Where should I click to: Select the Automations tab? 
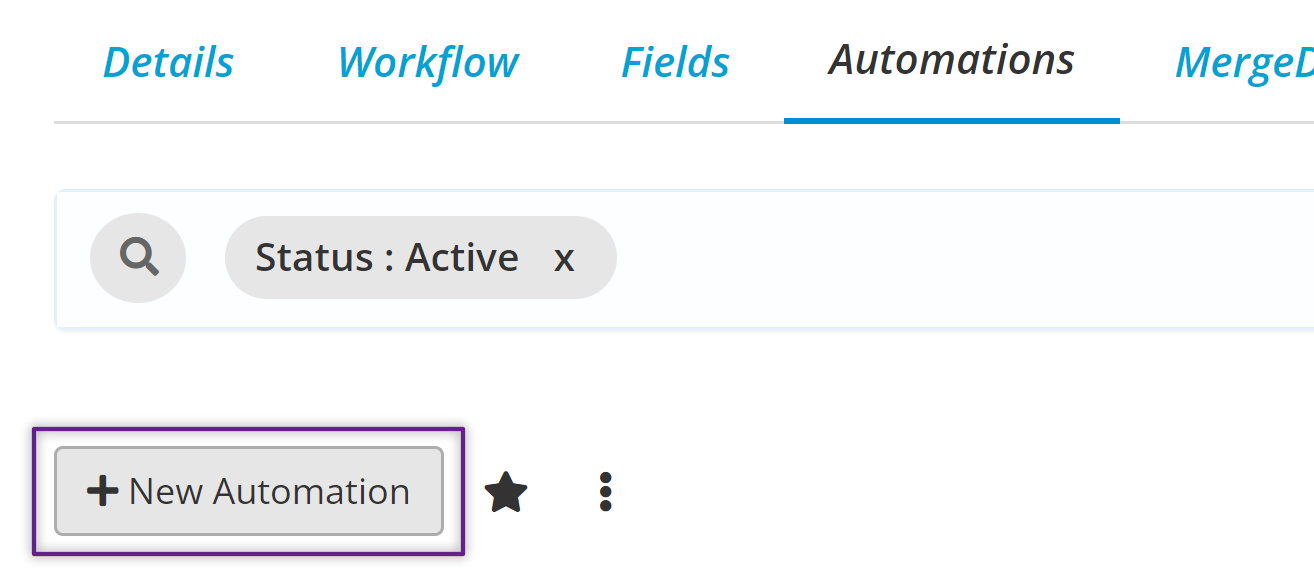(950, 60)
